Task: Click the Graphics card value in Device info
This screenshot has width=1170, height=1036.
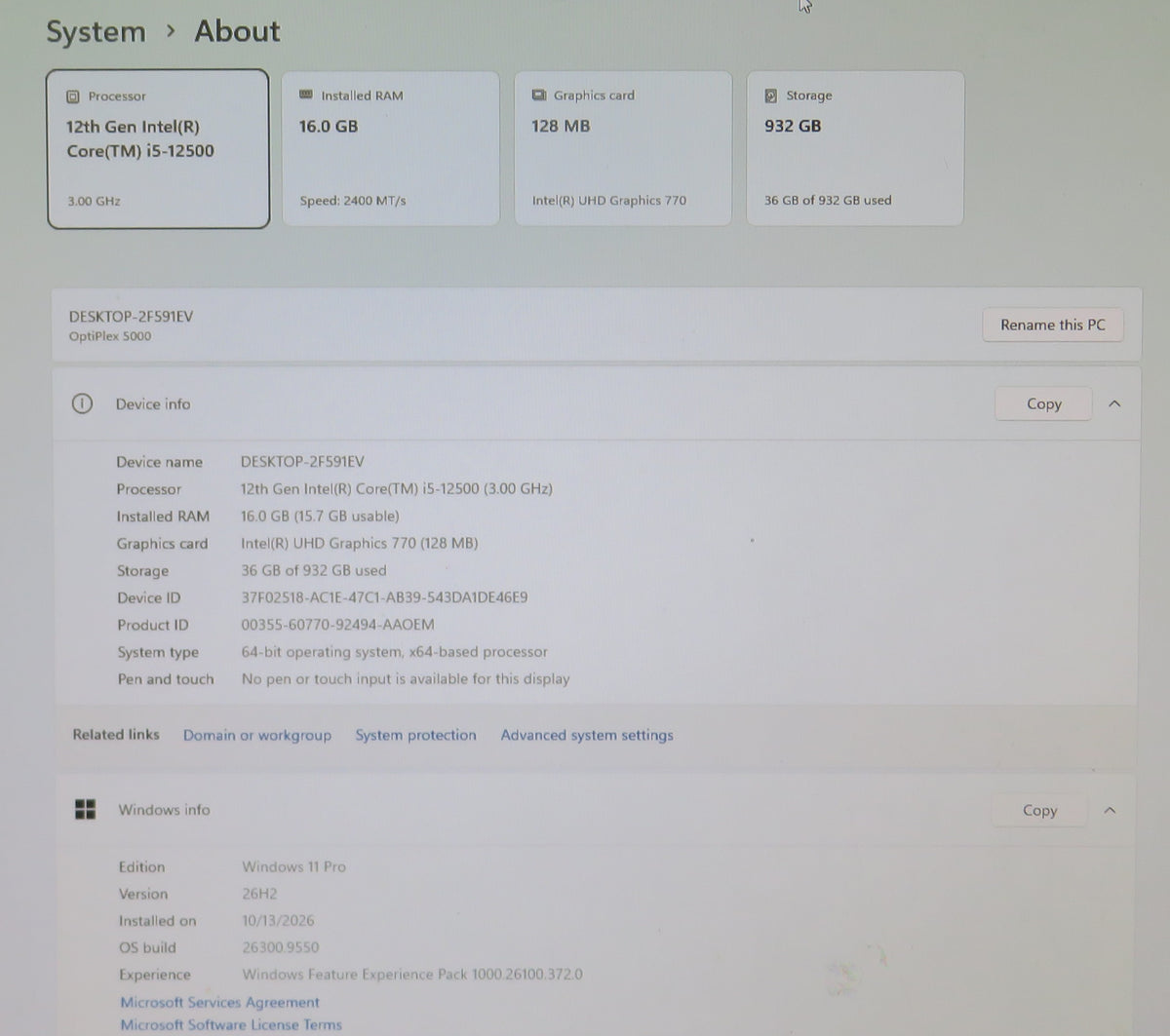Action: click(359, 543)
